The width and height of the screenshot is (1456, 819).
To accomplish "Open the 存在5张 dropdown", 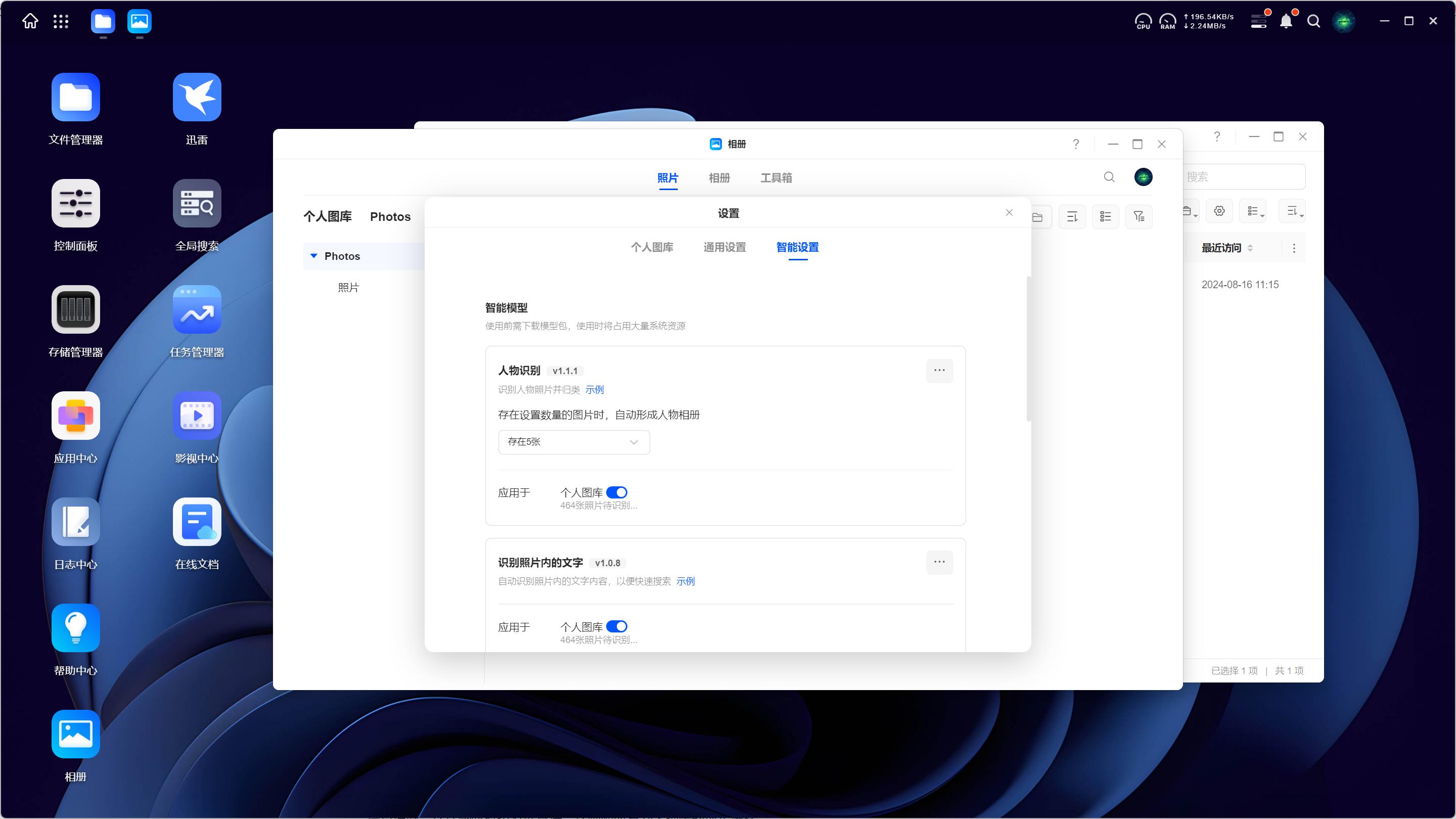I will pyautogui.click(x=574, y=442).
